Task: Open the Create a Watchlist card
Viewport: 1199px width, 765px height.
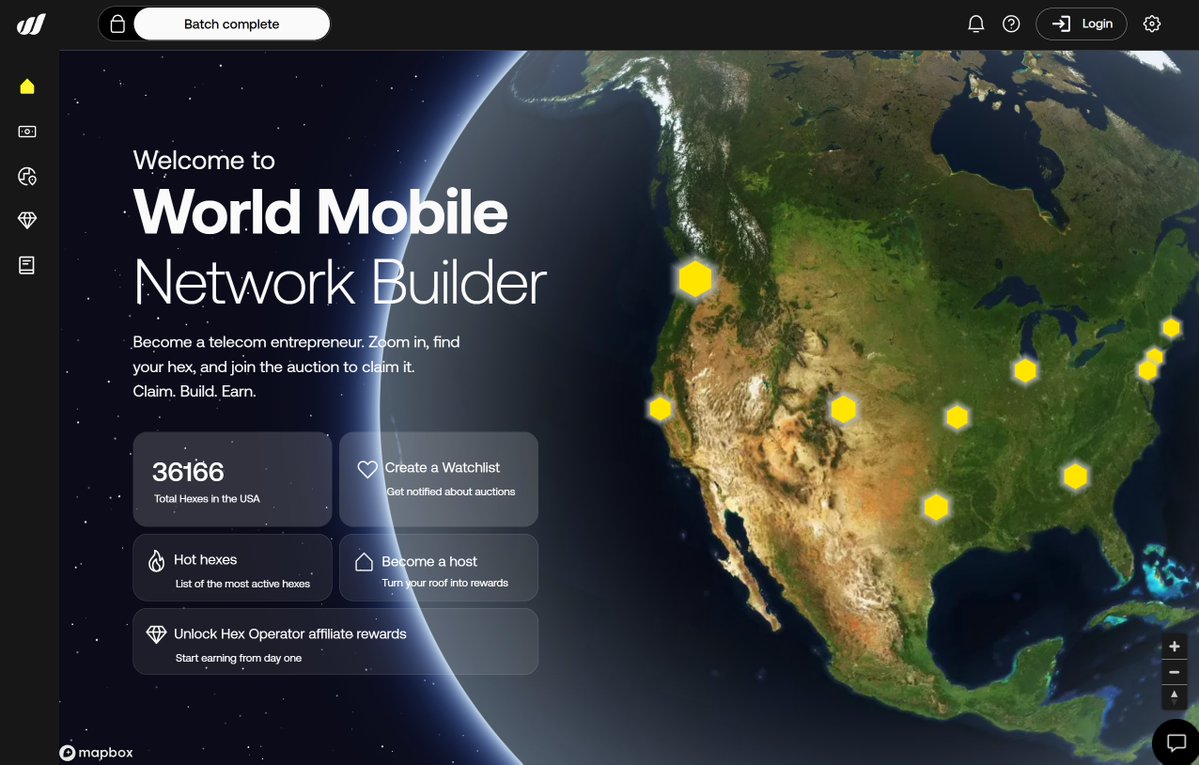Action: tap(438, 478)
